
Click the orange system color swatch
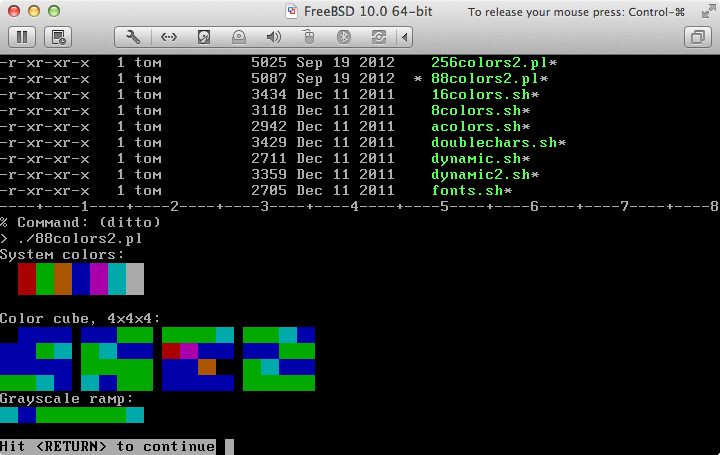click(x=63, y=279)
